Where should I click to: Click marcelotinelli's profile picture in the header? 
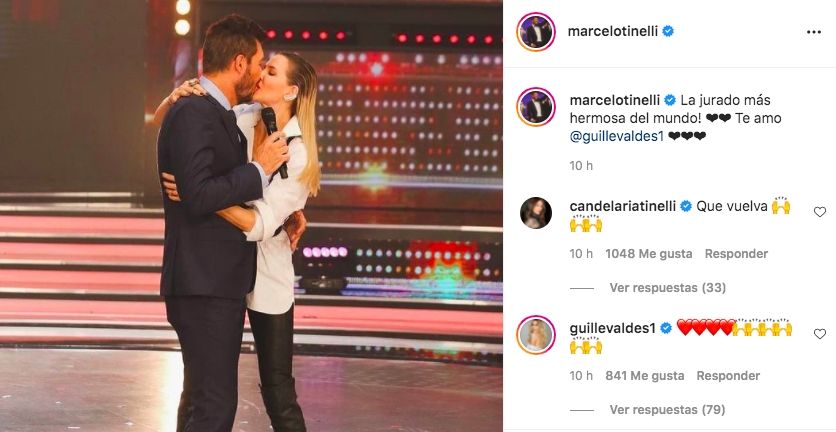pos(536,31)
